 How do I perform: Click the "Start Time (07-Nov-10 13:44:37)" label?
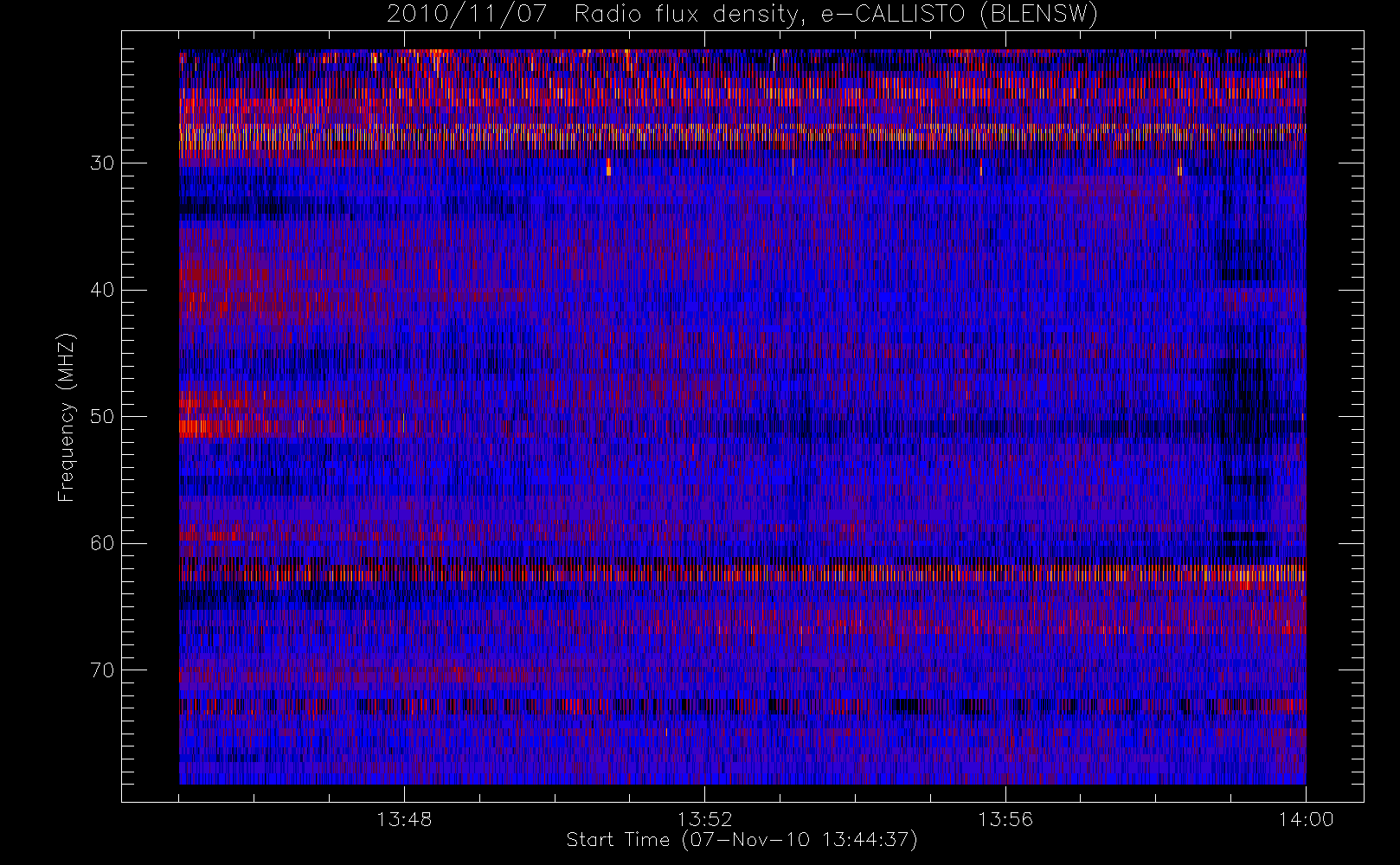click(x=742, y=840)
